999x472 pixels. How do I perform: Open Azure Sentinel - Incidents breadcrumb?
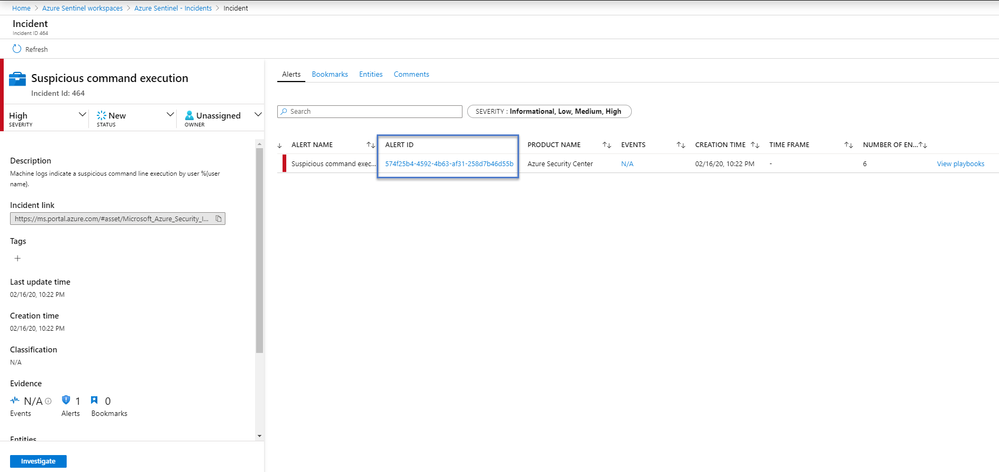[x=173, y=8]
